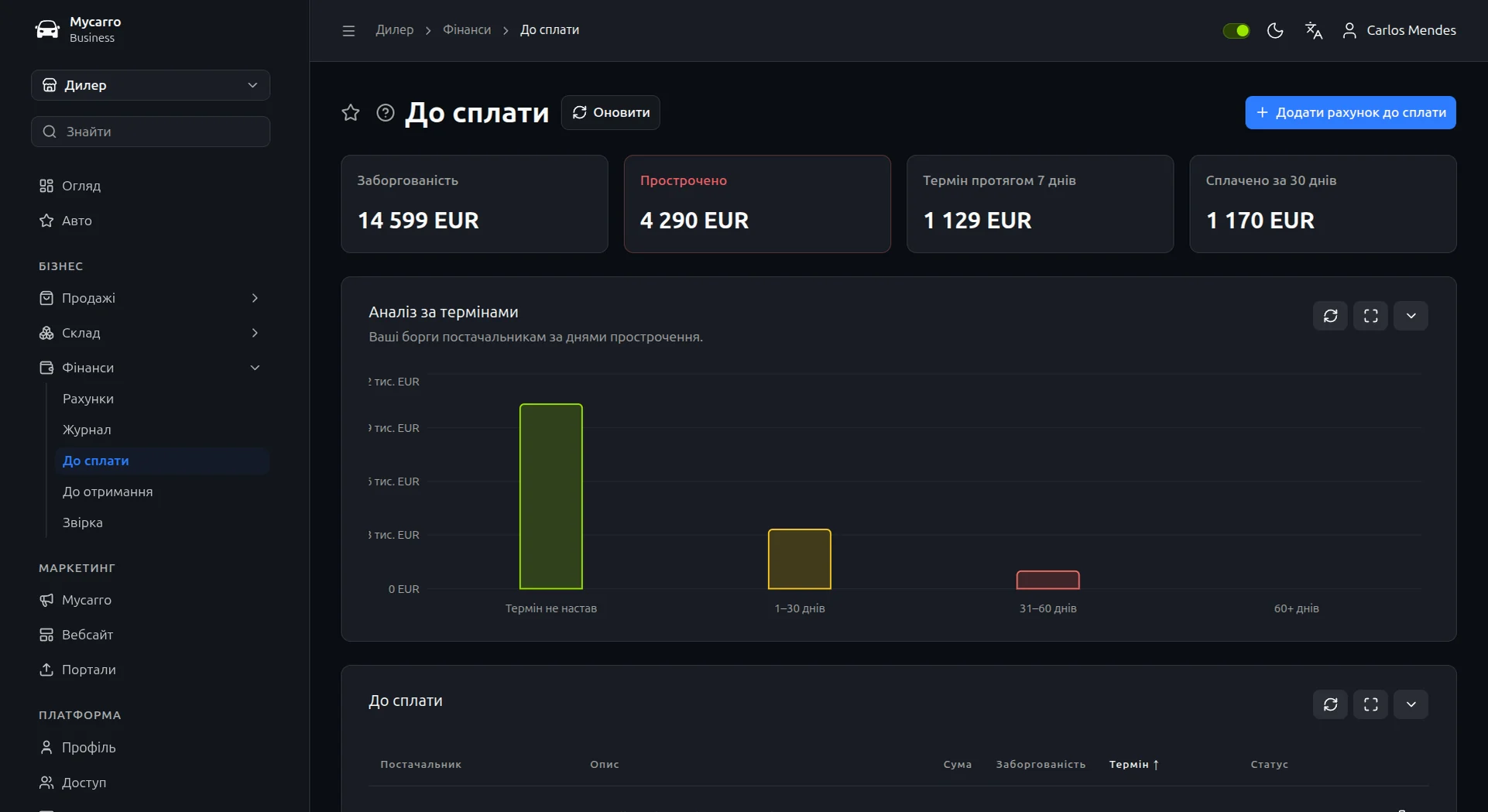Open the Журнал finance page
Screen dimensions: 1488x812
click(163, 430)
